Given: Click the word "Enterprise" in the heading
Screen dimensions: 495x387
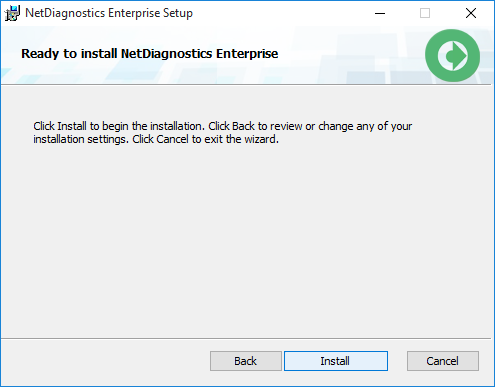Looking at the screenshot, I should coord(247,54).
